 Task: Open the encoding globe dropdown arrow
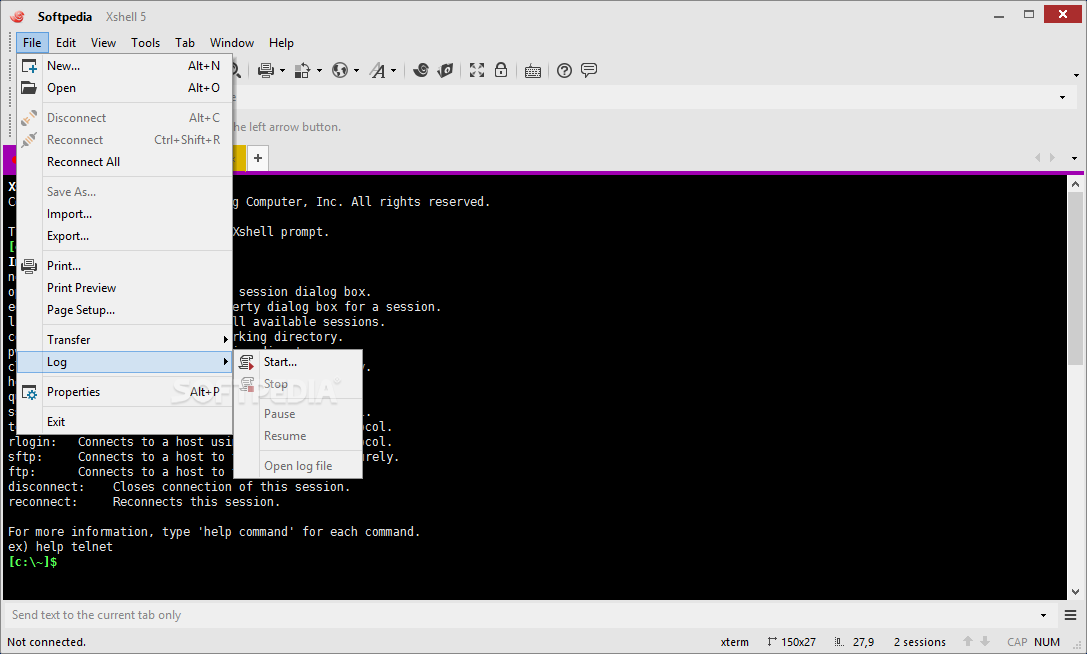356,71
